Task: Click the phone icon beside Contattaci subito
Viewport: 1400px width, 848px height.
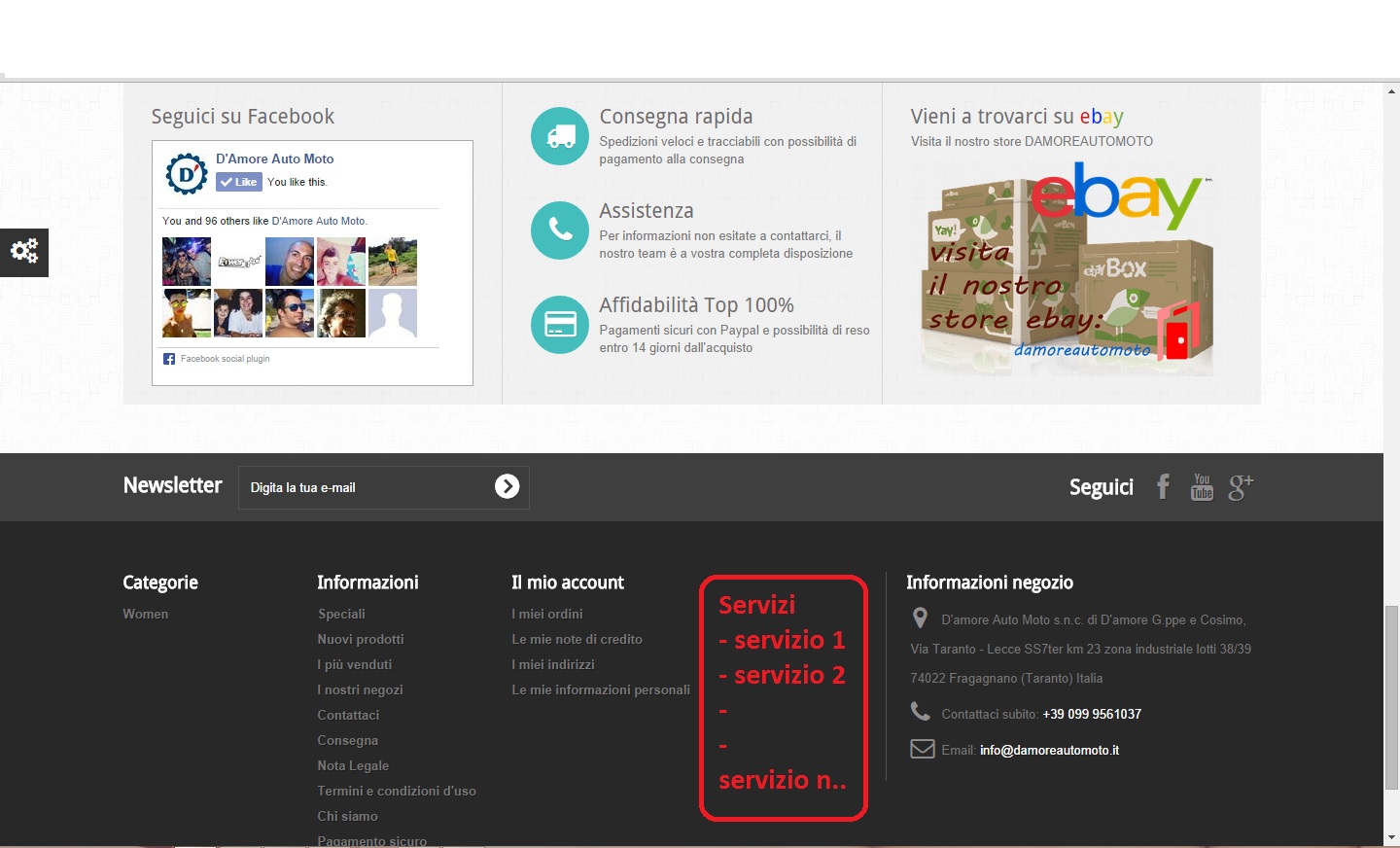Action: (921, 712)
